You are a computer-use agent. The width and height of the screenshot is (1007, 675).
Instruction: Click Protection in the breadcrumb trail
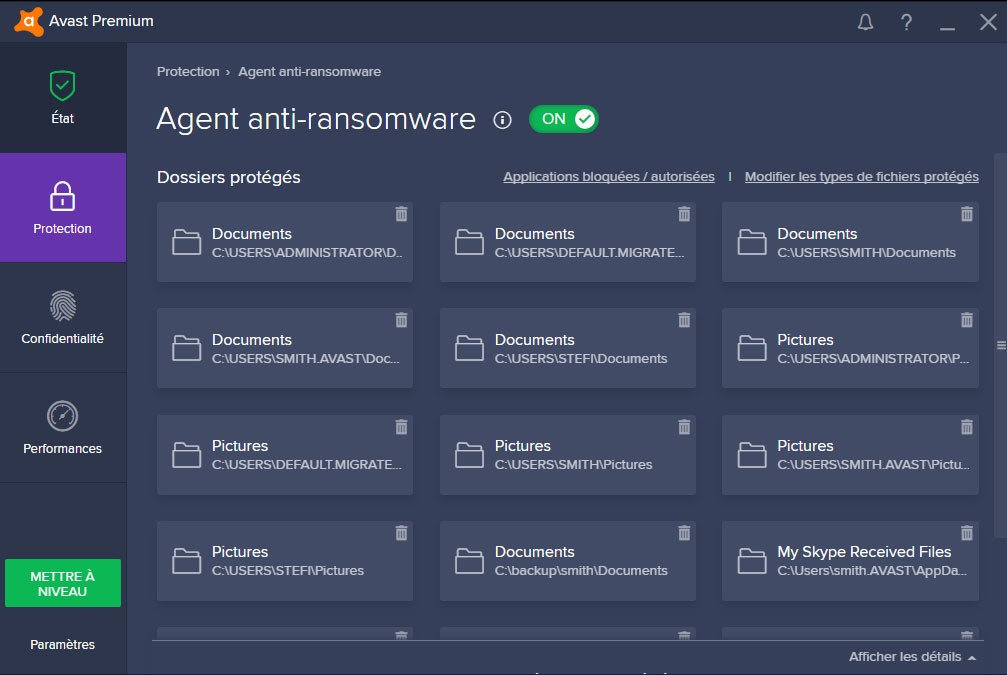[x=188, y=71]
